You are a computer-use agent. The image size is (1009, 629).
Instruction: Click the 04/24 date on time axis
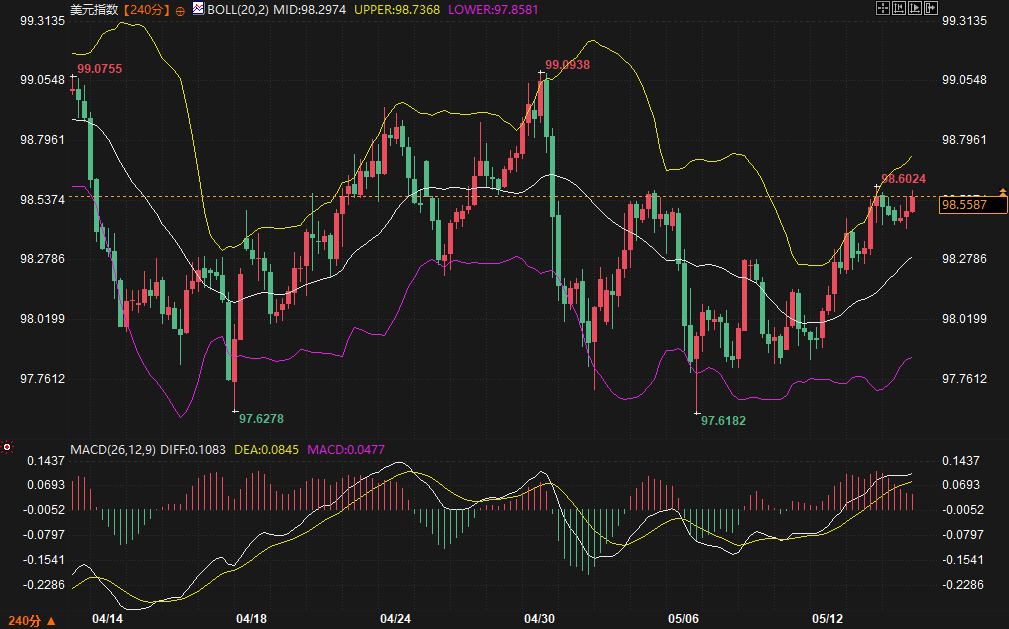coord(395,619)
